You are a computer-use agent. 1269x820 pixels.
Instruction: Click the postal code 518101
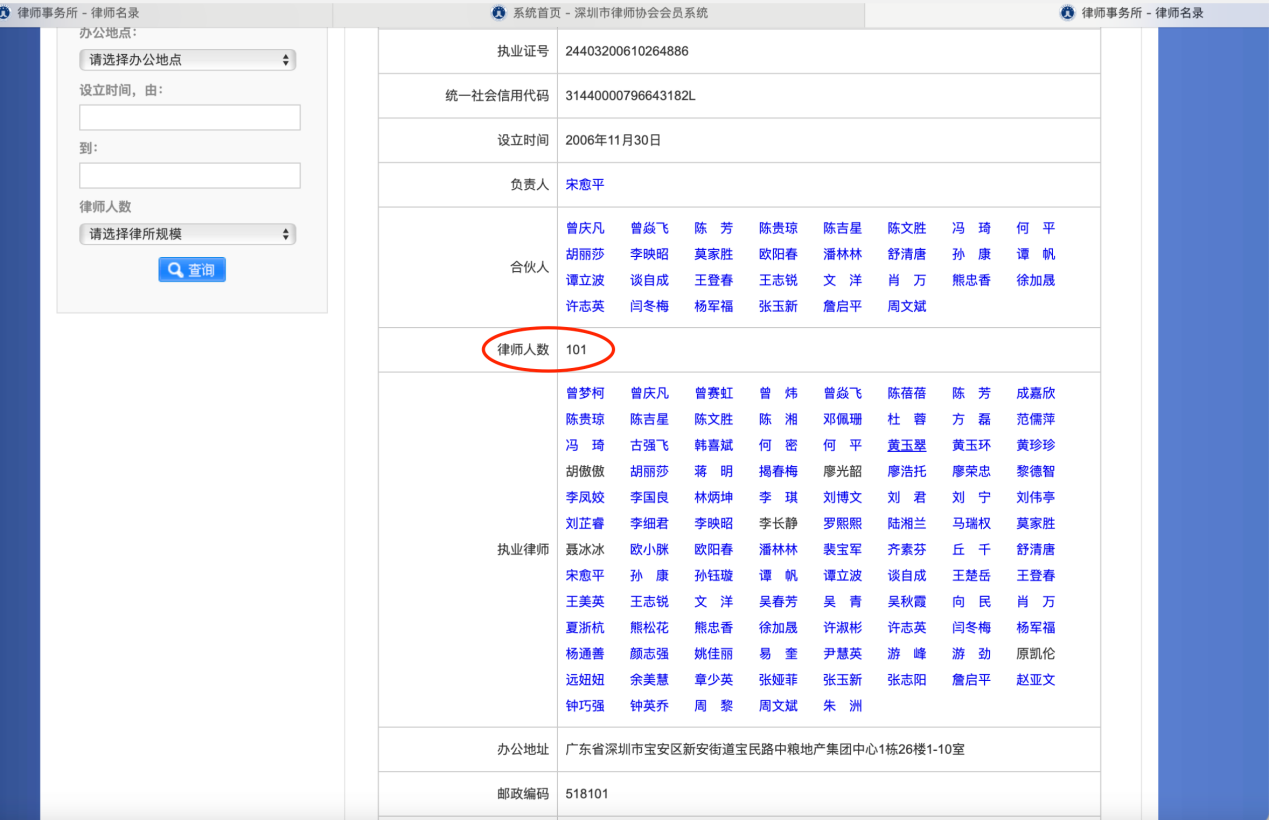[587, 794]
